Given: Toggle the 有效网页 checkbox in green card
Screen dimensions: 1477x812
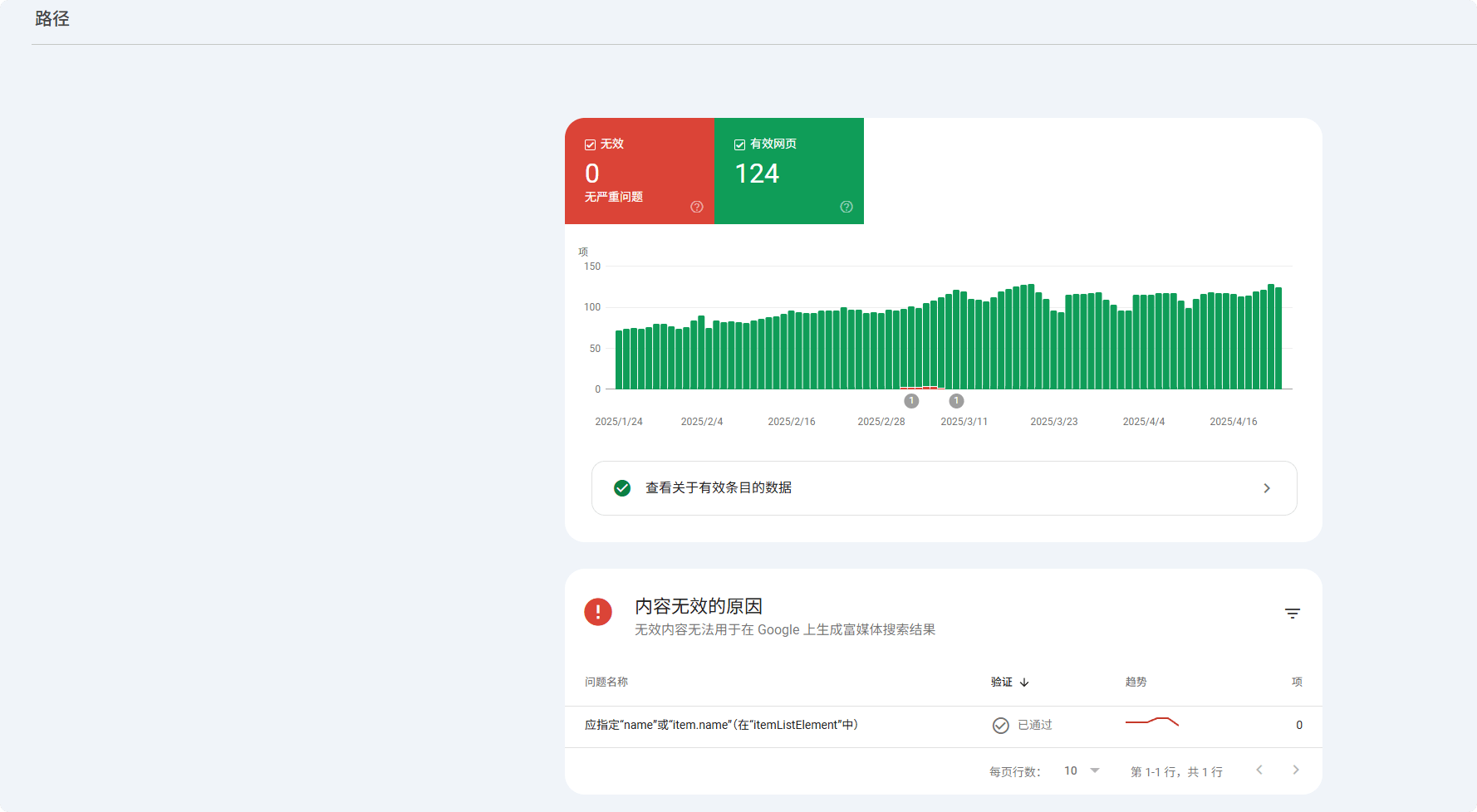Looking at the screenshot, I should tap(740, 144).
